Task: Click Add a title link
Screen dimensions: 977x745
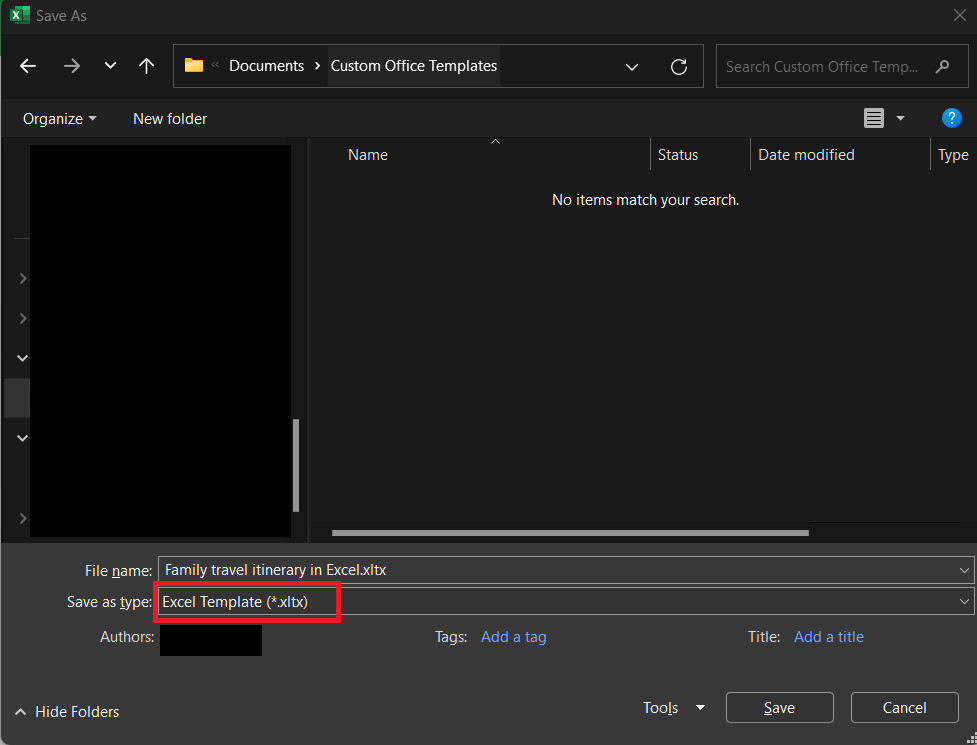Action: [829, 637]
